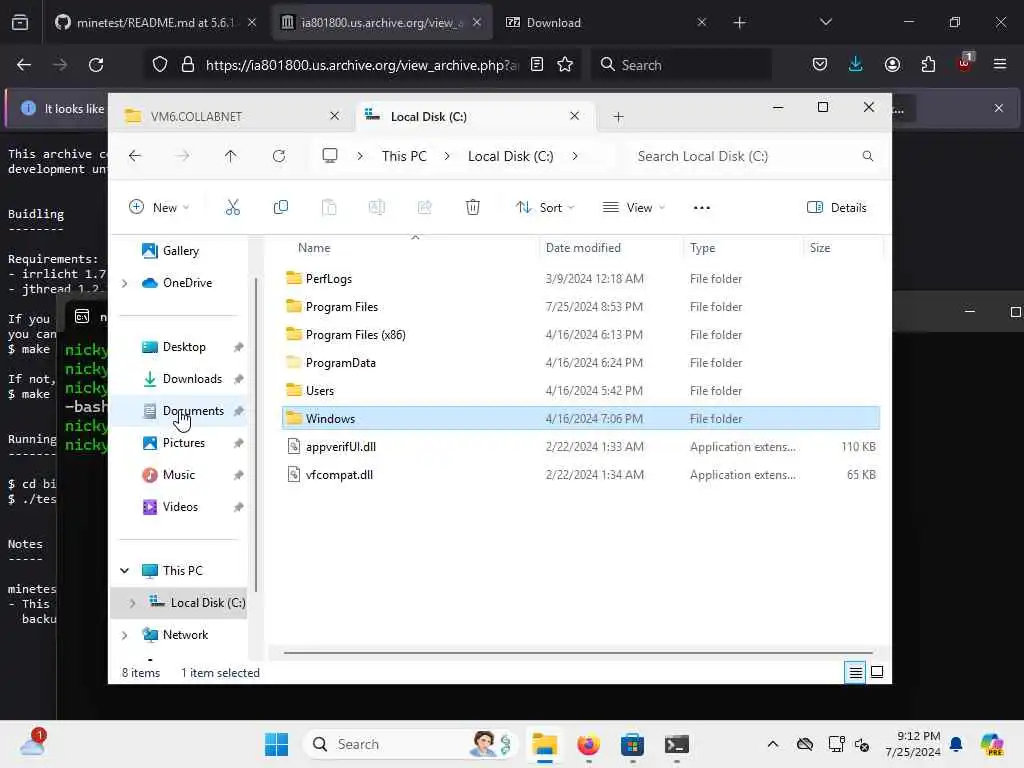This screenshot has height=768, width=1024.
Task: Expand the OneDrive tree node
Action: (125, 283)
